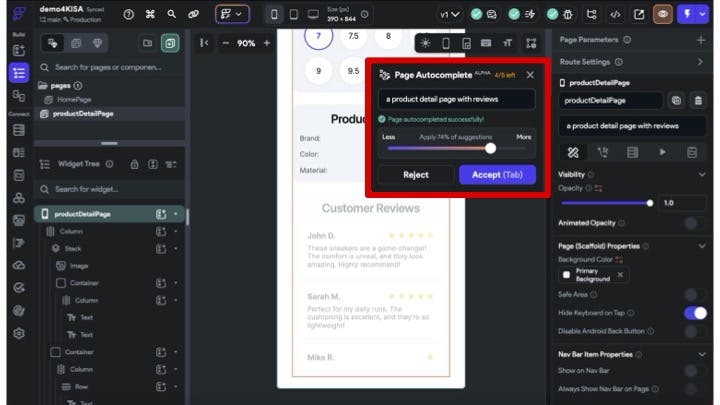Select shoe size 9 chip
The width and height of the screenshot is (720, 405).
pos(318,71)
